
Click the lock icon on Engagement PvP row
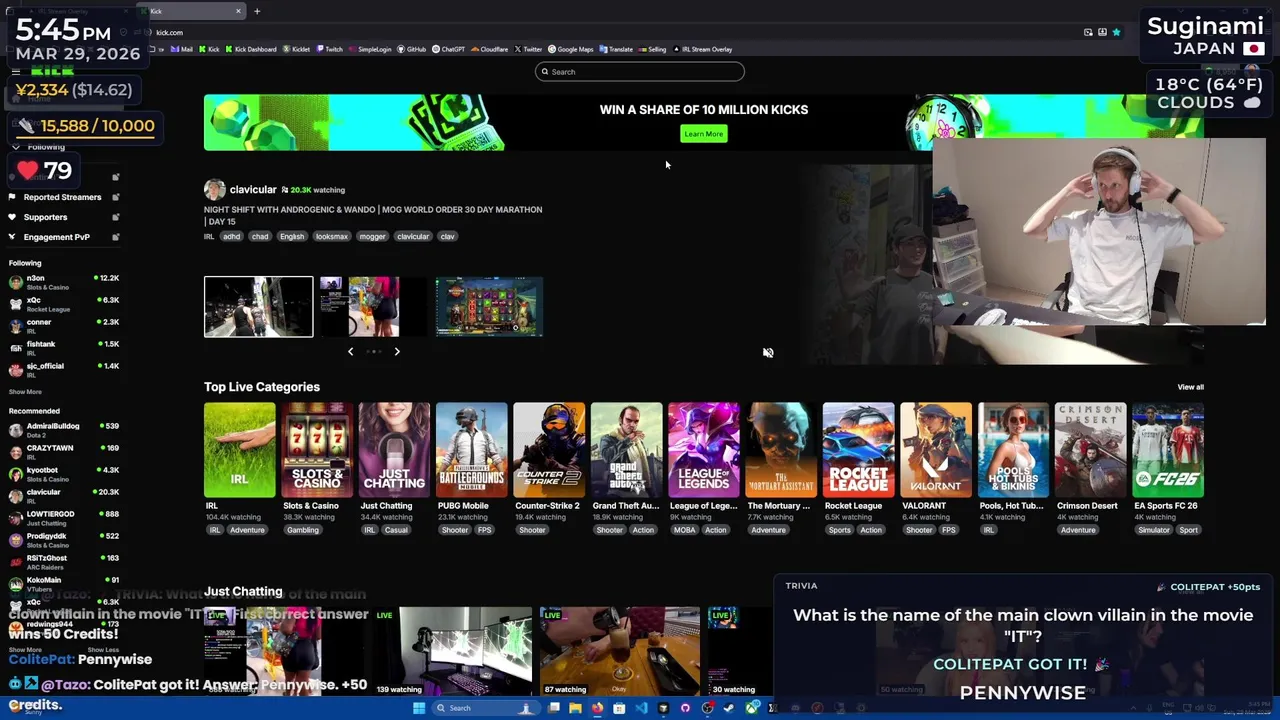coord(116,237)
